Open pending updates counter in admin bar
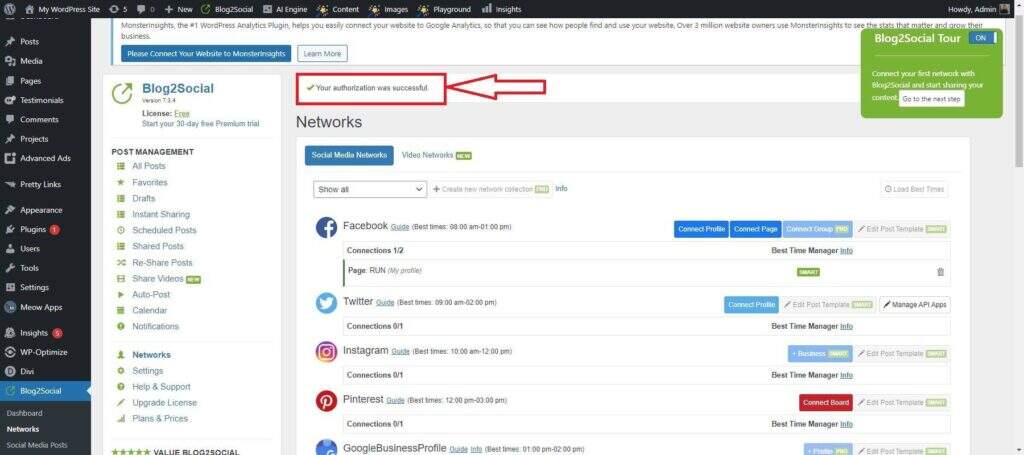Image resolution: width=1024 pixels, height=455 pixels. tap(118, 9)
